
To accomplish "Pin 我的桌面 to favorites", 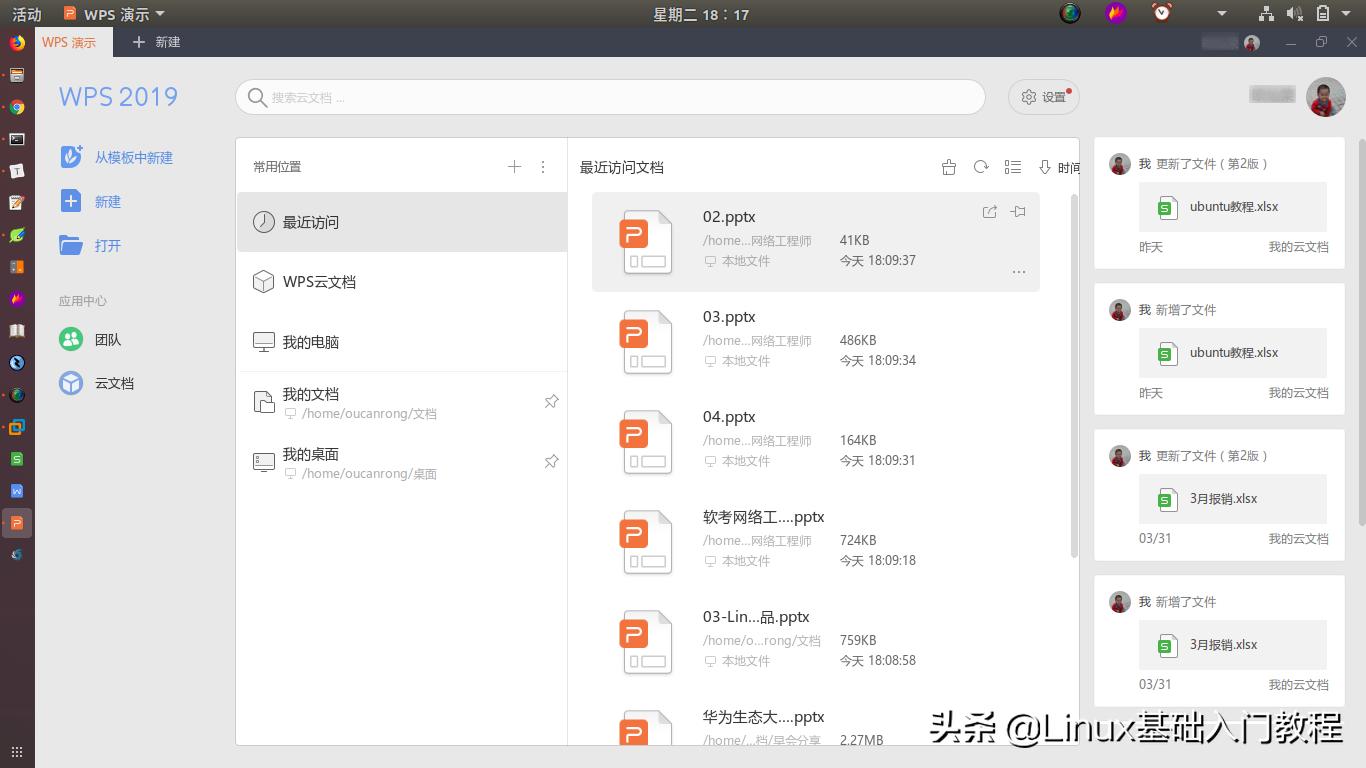I will click(x=551, y=461).
